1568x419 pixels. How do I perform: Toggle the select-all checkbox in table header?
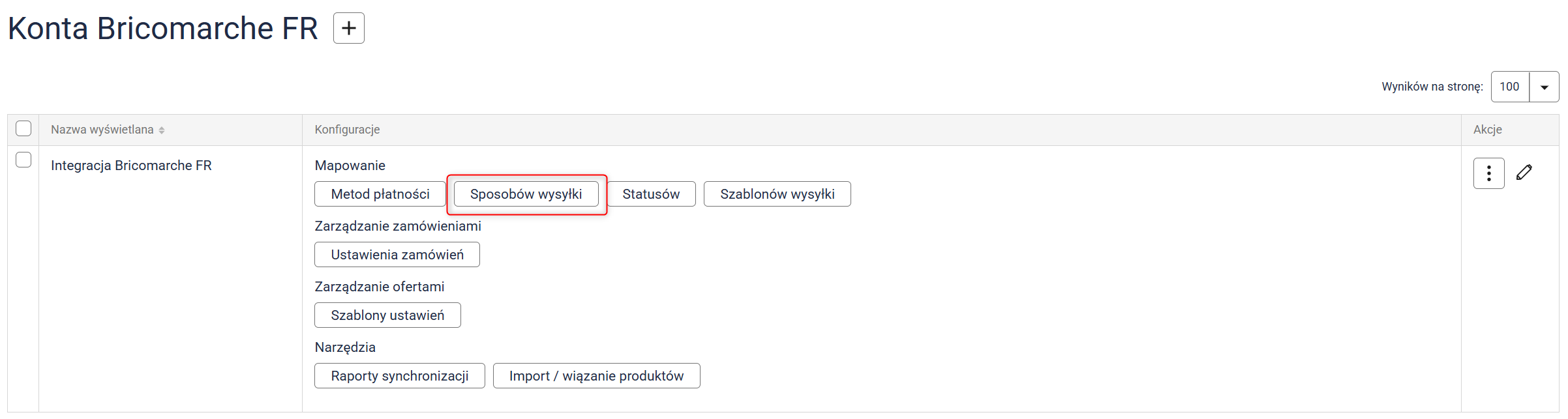click(23, 129)
